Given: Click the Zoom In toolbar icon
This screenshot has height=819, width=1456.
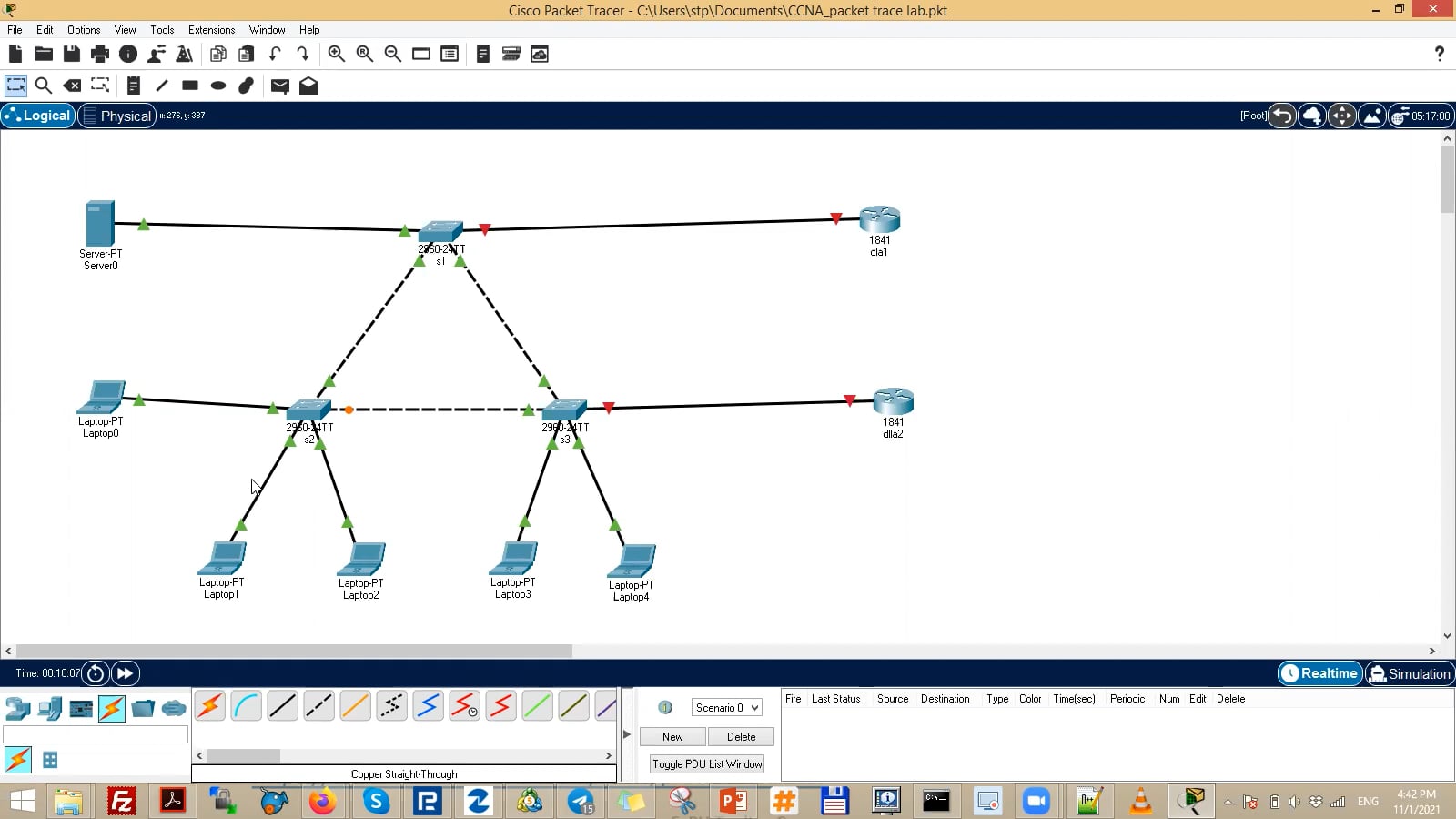Looking at the screenshot, I should coord(336,54).
